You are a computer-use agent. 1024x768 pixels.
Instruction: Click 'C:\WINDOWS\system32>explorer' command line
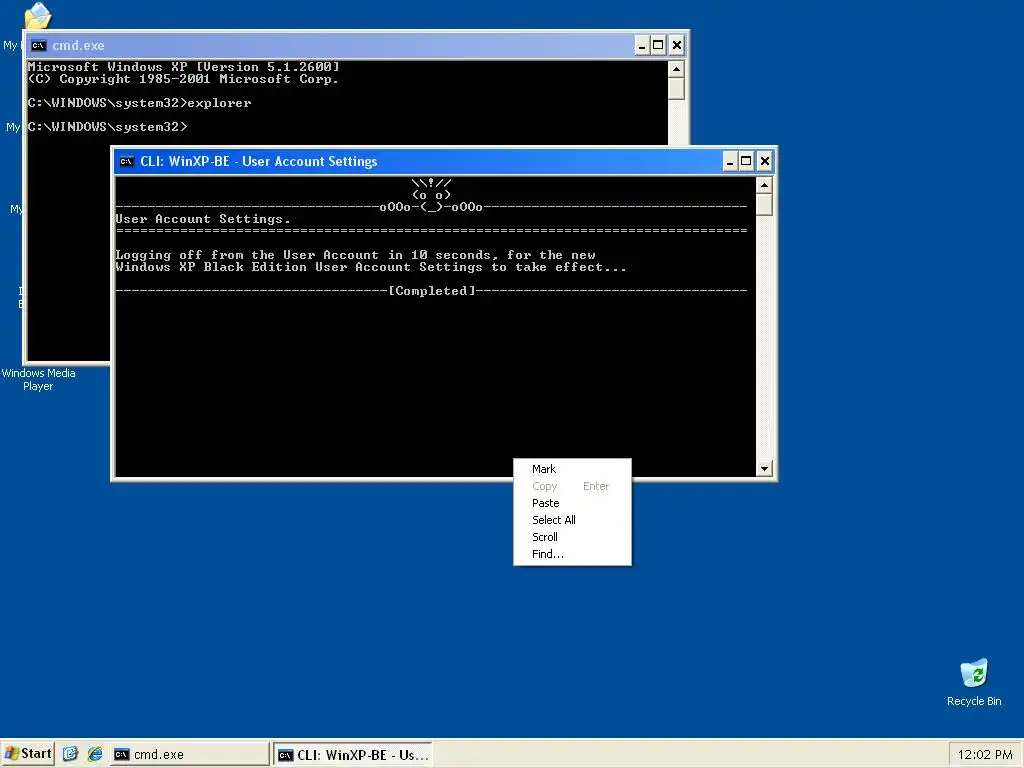pos(139,103)
